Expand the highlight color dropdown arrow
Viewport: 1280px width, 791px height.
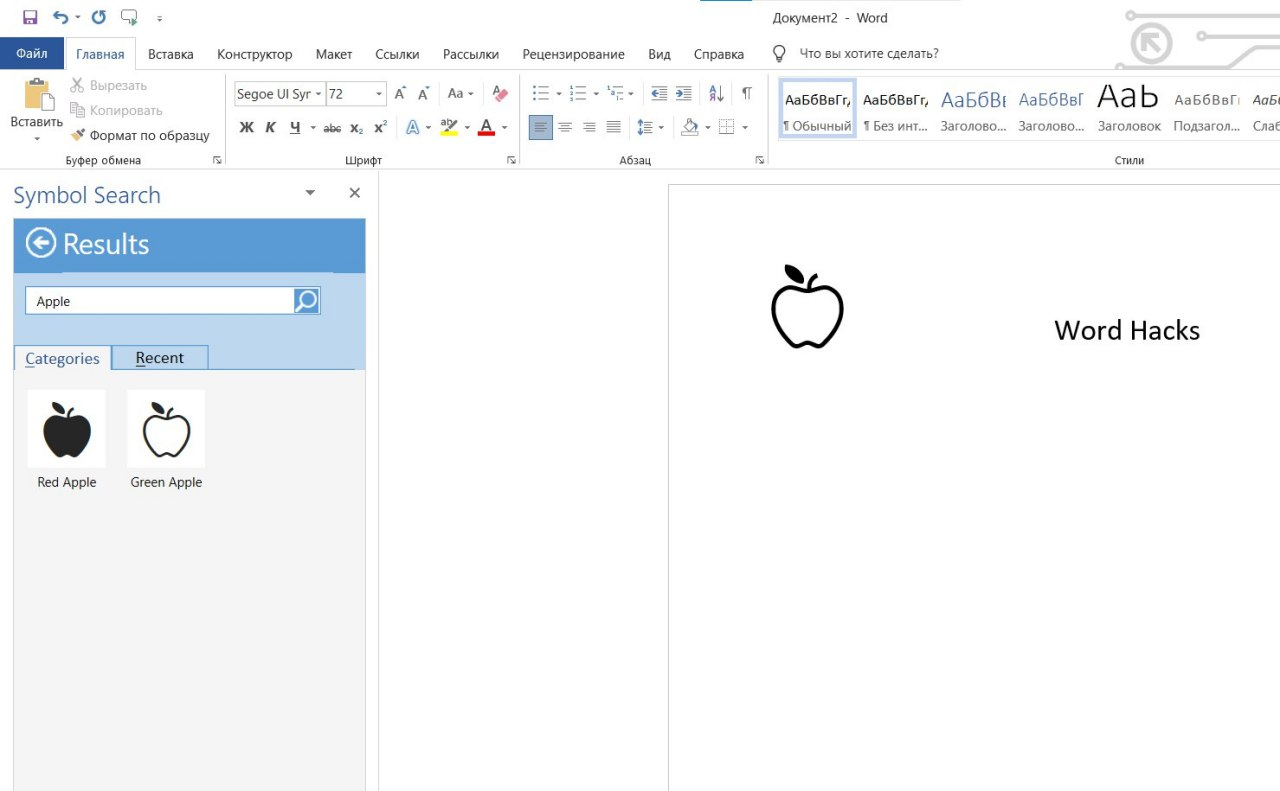(467, 128)
